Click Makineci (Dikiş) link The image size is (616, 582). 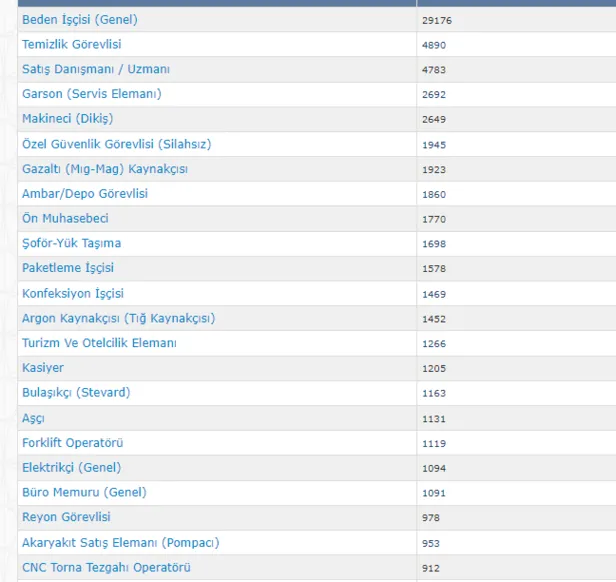(x=68, y=119)
